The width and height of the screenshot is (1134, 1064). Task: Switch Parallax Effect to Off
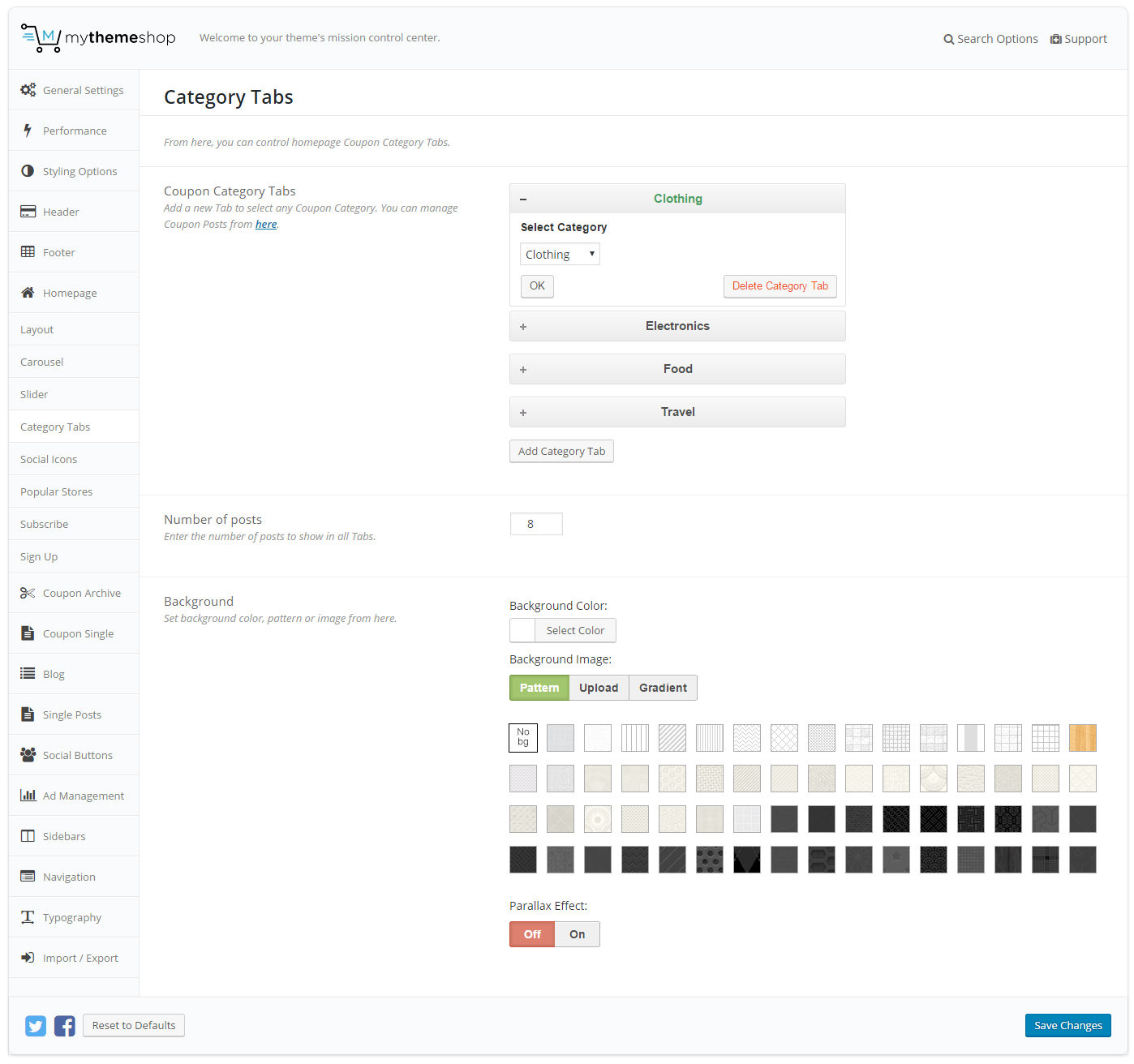532,934
